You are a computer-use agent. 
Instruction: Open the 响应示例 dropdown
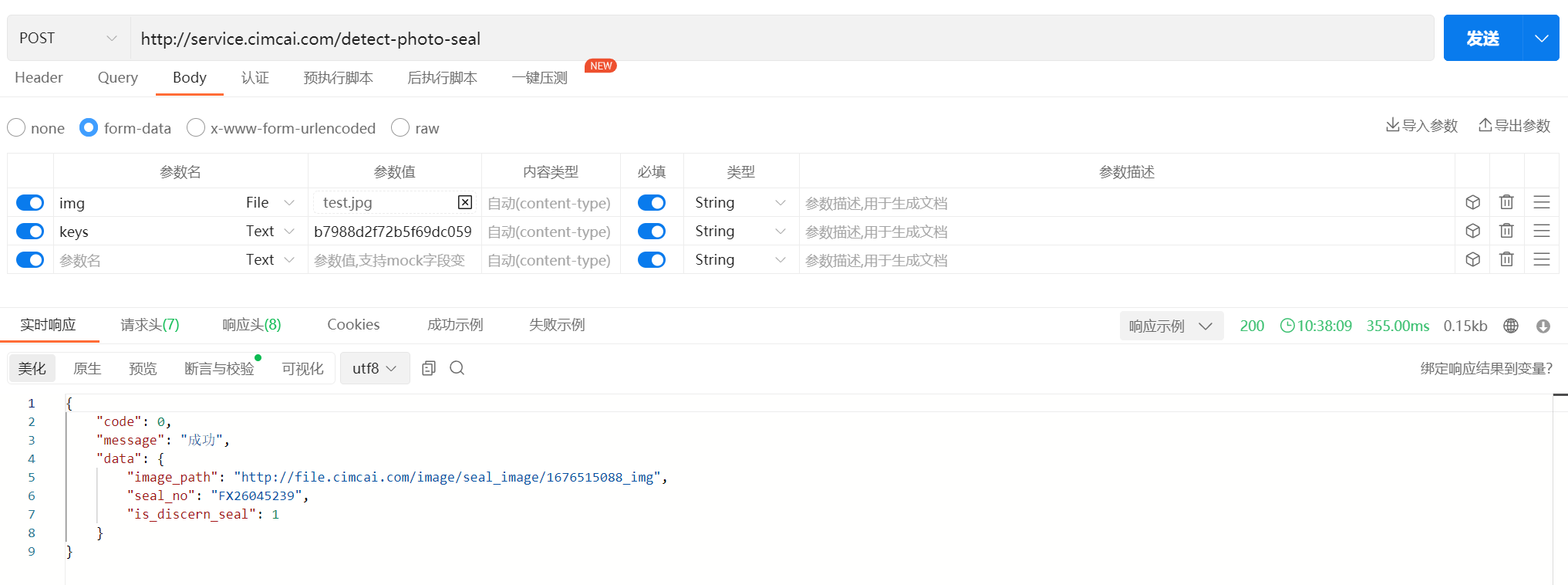pyautogui.click(x=1171, y=326)
